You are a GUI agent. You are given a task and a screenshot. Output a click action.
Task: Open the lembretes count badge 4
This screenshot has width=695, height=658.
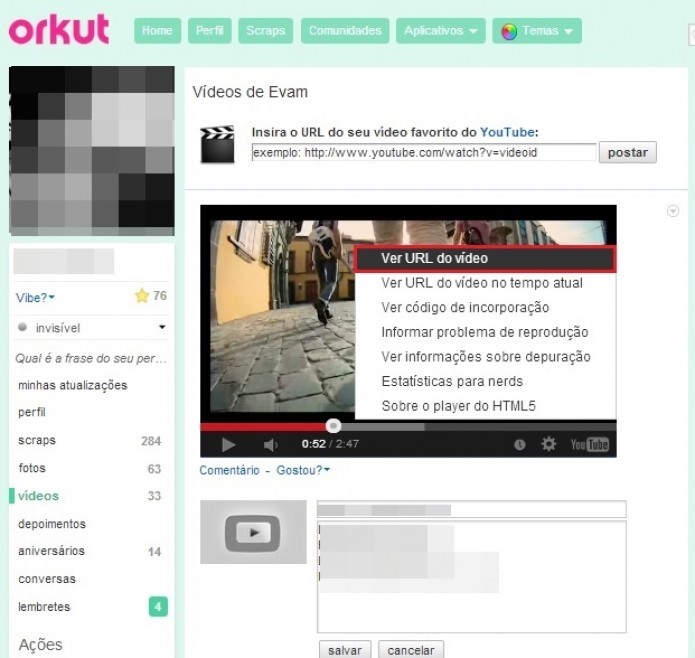(158, 607)
